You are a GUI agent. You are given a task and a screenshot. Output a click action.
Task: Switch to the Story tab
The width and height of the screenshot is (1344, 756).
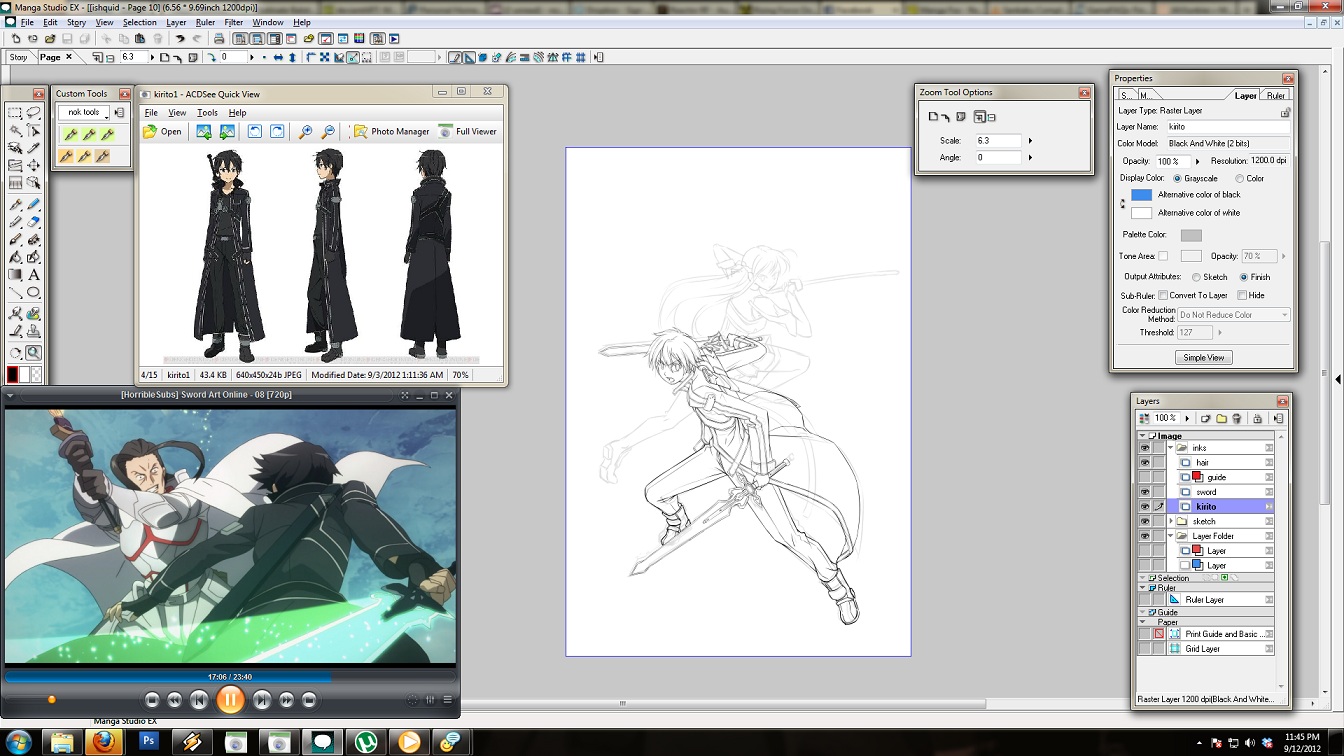[x=18, y=57]
